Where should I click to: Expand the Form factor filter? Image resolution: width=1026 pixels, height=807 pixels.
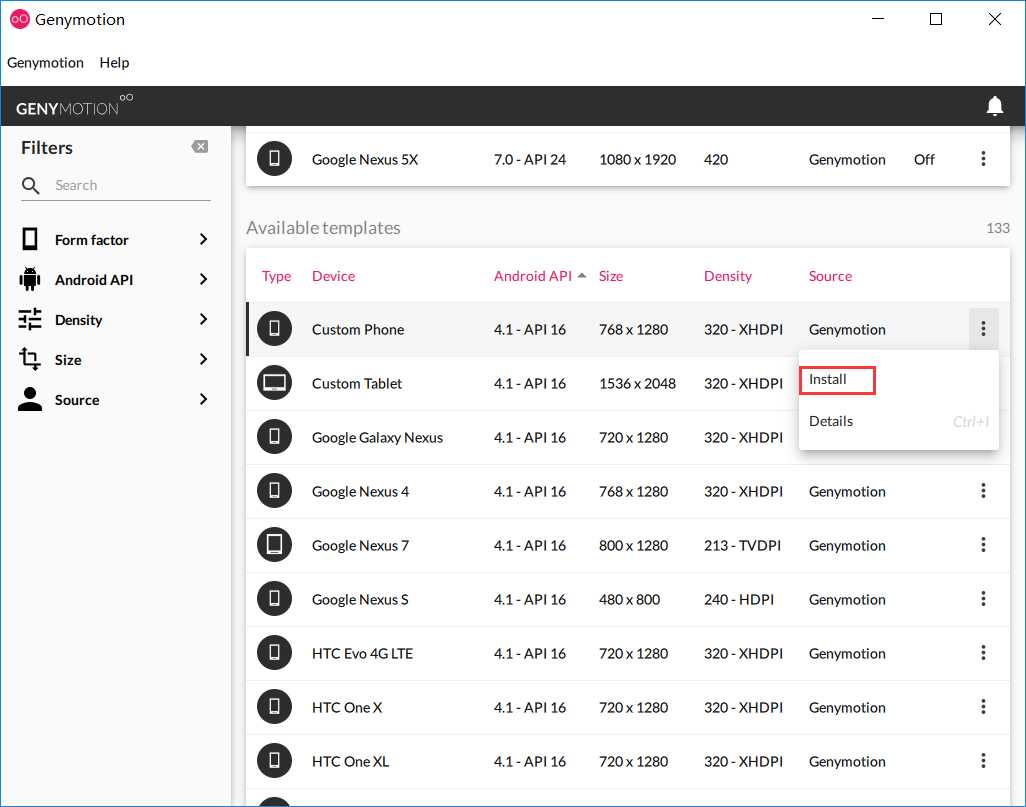point(203,240)
